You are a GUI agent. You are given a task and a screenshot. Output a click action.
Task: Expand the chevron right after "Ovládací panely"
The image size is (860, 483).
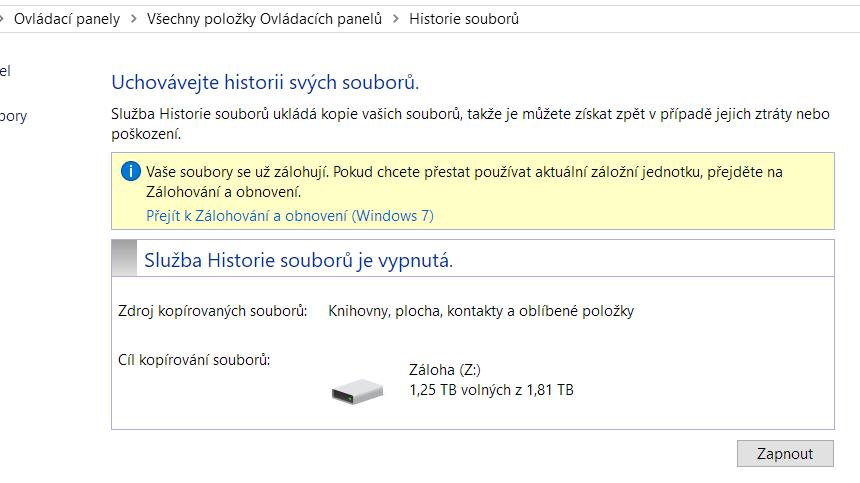pyautogui.click(x=133, y=19)
